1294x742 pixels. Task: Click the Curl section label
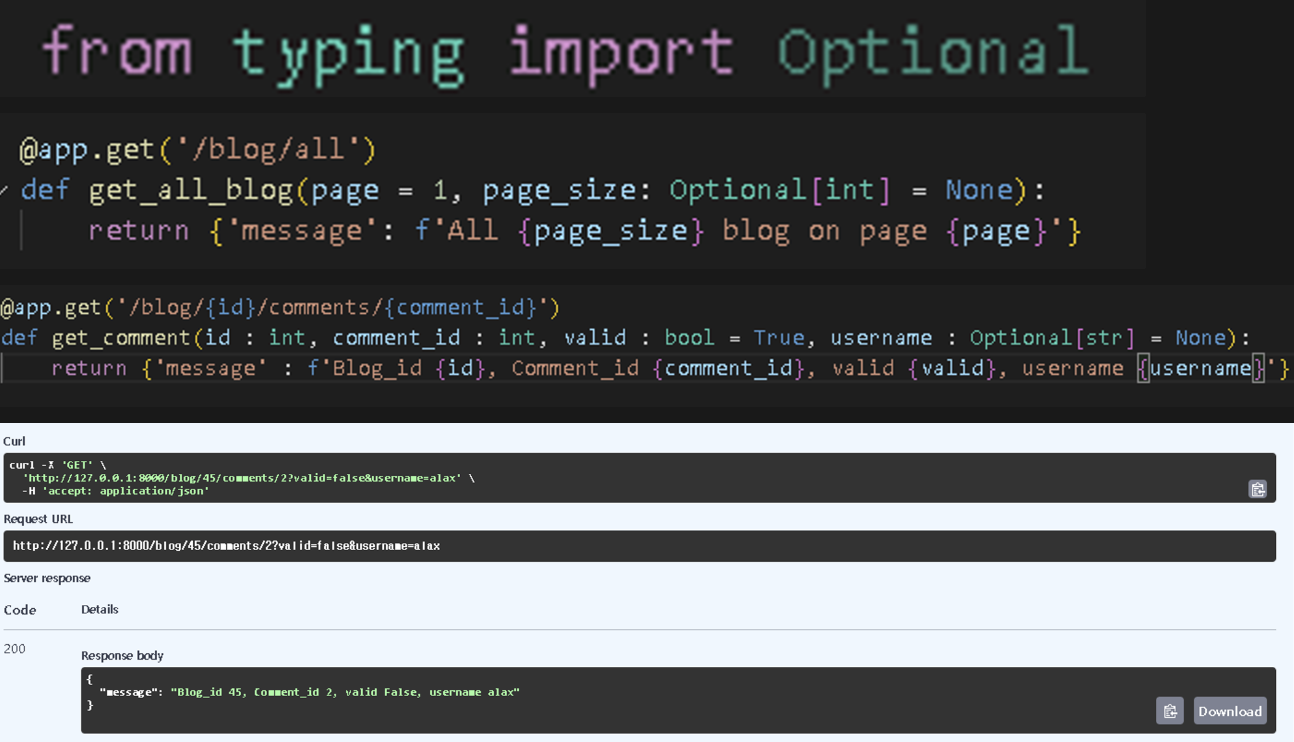click(x=14, y=441)
